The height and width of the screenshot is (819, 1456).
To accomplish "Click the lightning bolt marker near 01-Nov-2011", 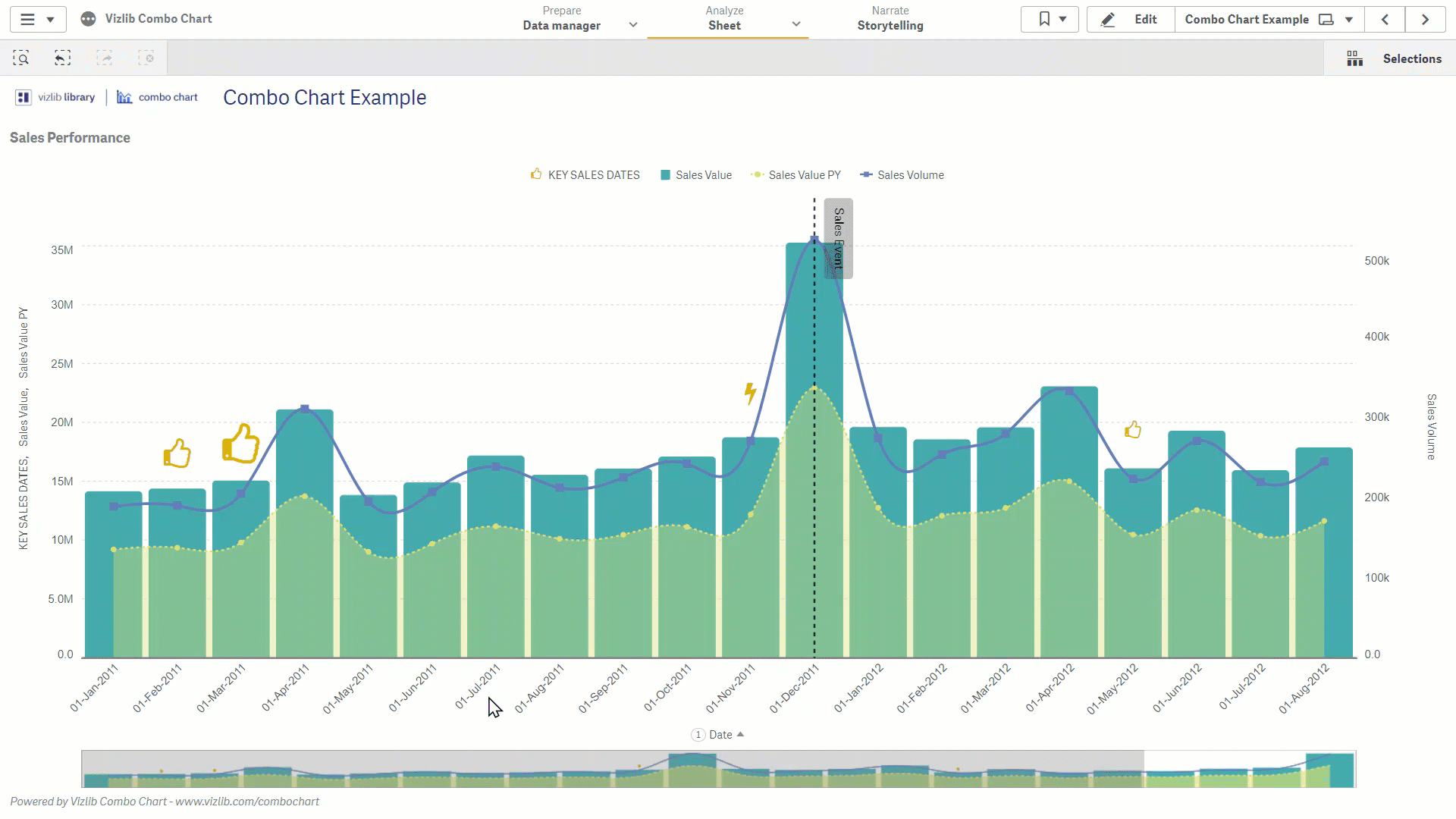I will point(750,393).
